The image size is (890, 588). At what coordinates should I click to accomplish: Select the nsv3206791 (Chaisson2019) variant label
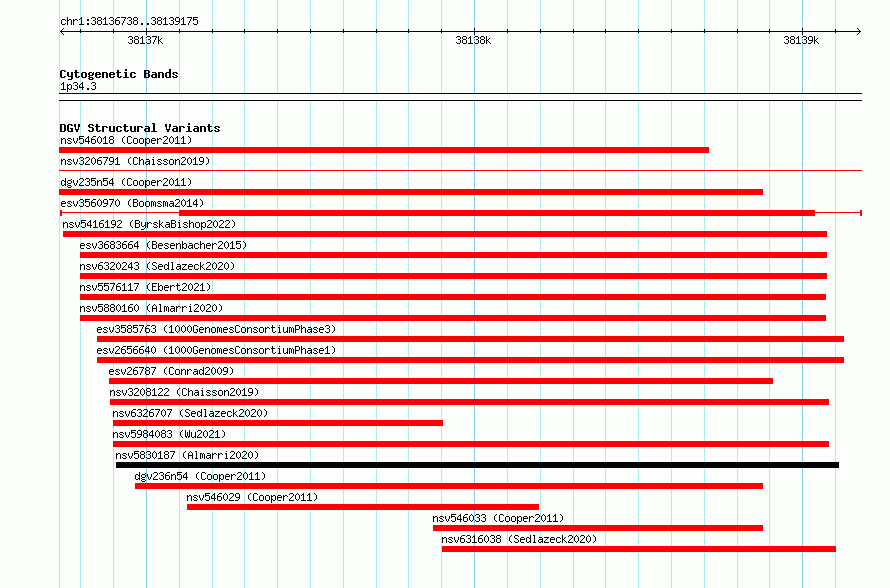pos(135,161)
